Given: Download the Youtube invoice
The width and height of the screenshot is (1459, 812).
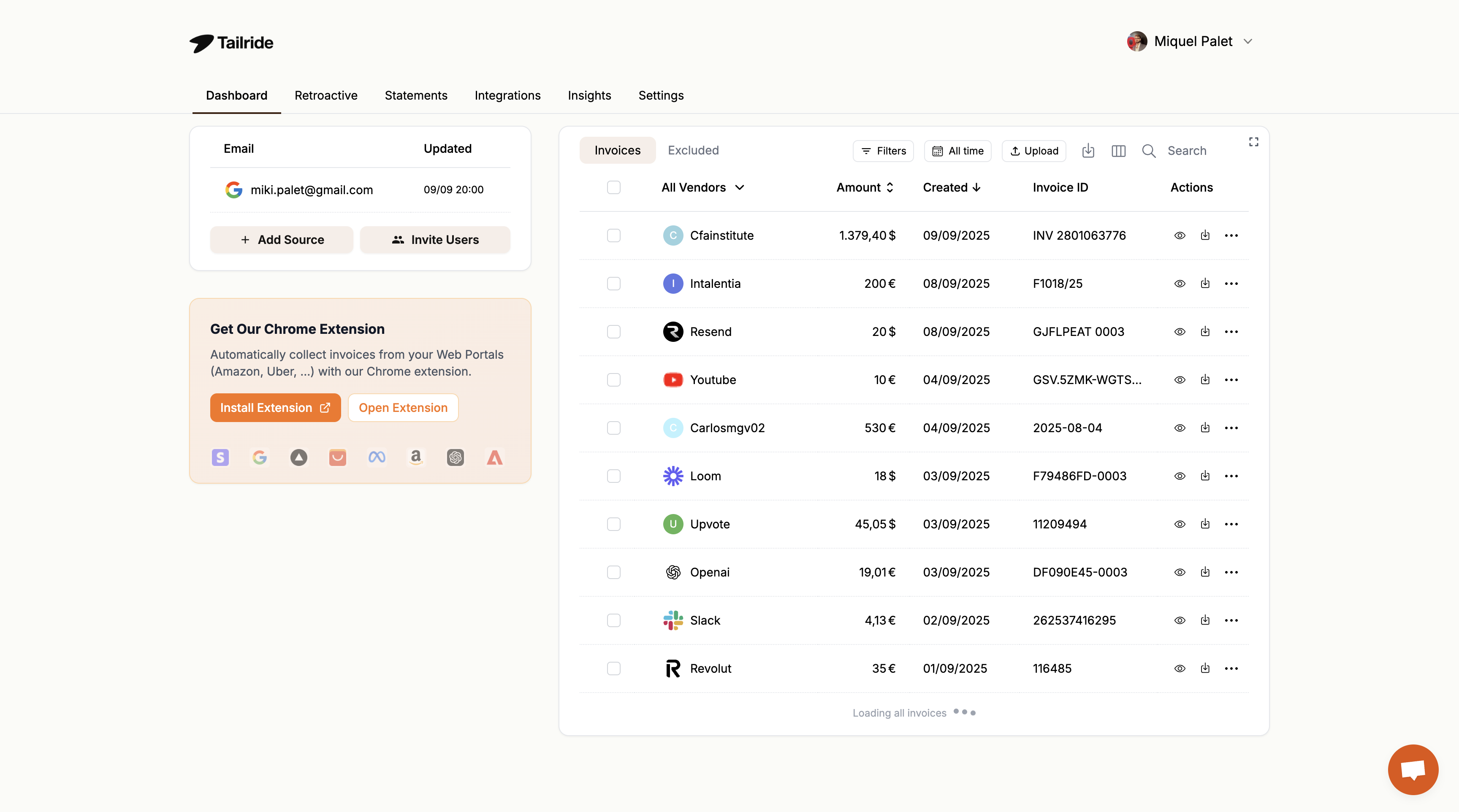Looking at the screenshot, I should tap(1205, 379).
